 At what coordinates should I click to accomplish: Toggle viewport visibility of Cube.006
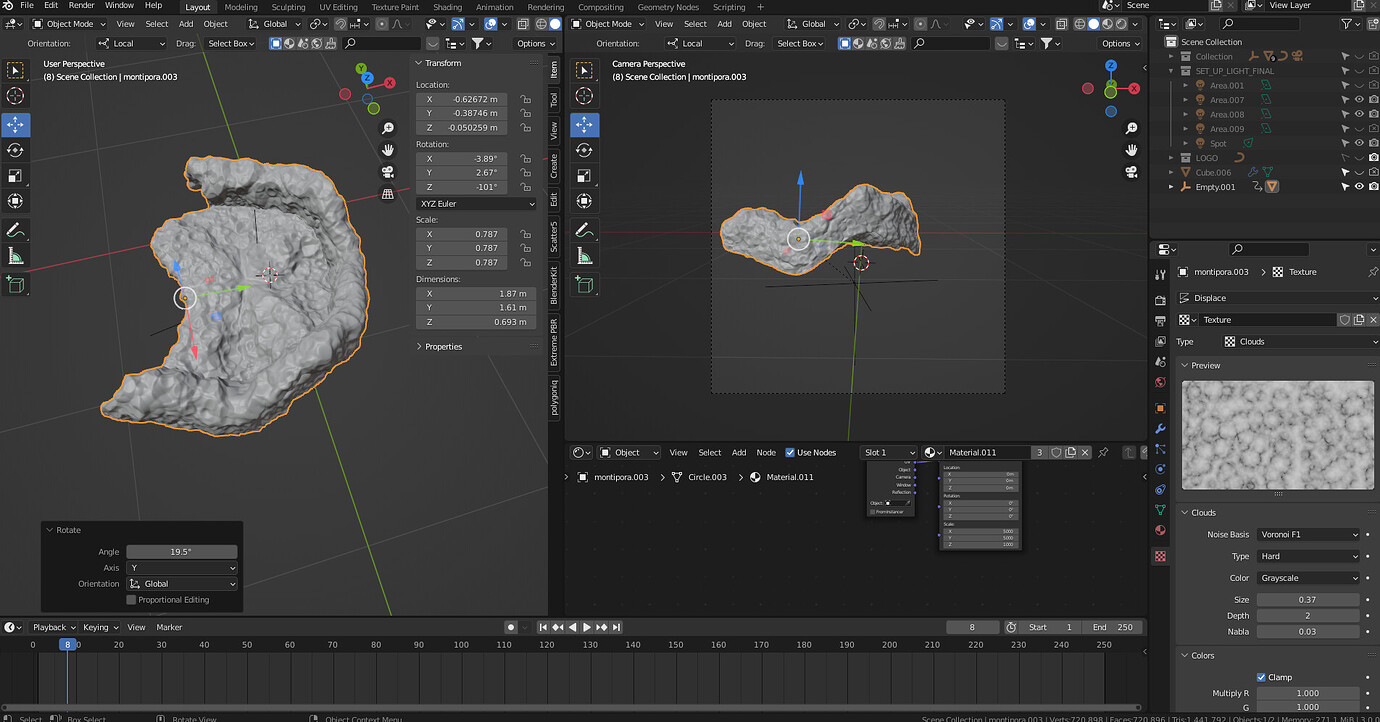pyautogui.click(x=1359, y=172)
